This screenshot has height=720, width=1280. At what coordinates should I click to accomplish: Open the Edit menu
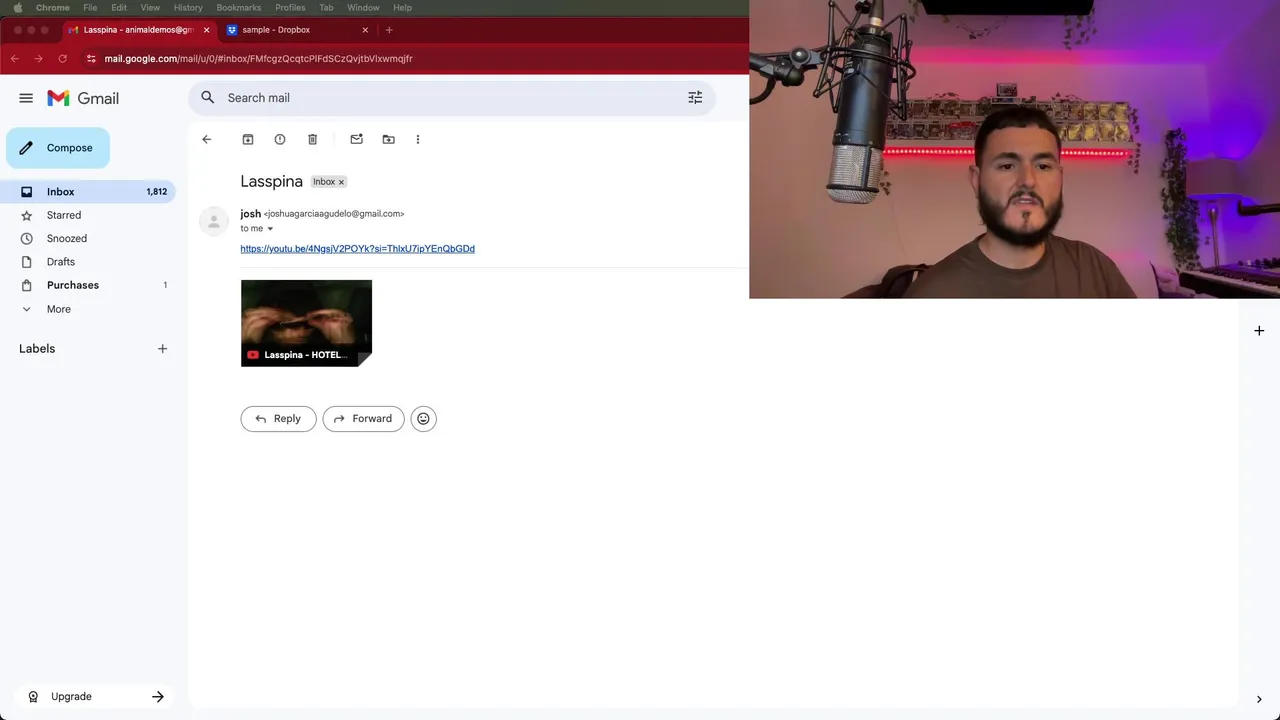(x=119, y=7)
